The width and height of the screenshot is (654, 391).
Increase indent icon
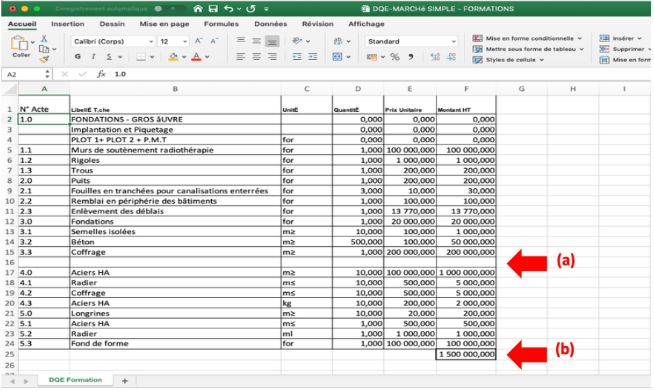point(313,57)
